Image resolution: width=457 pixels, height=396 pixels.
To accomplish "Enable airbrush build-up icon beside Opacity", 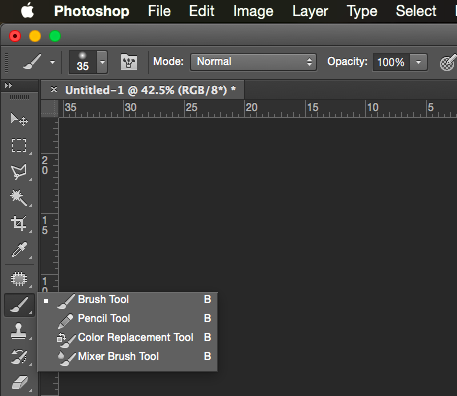I will 448,62.
